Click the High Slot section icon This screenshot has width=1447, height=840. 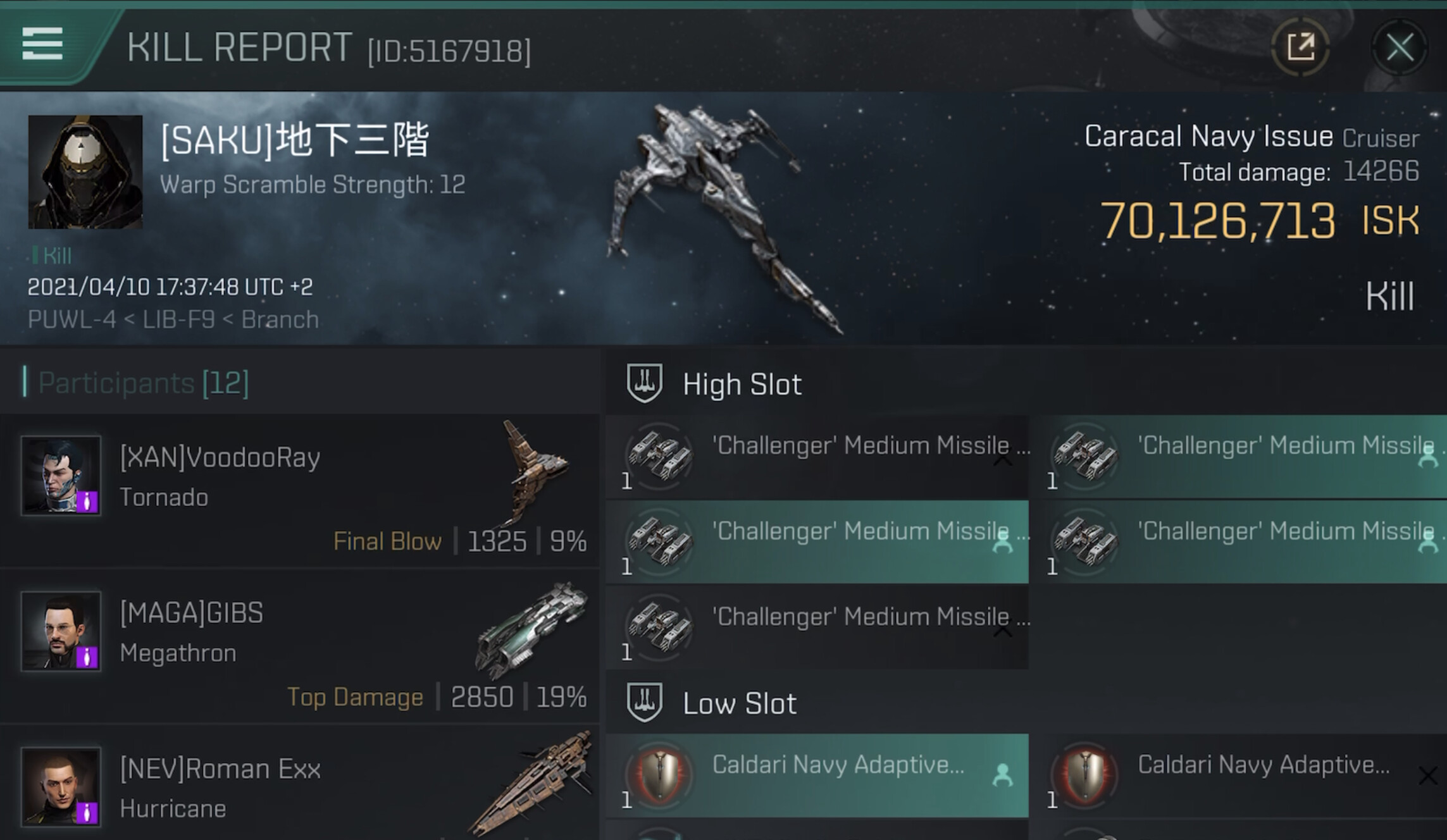point(644,383)
